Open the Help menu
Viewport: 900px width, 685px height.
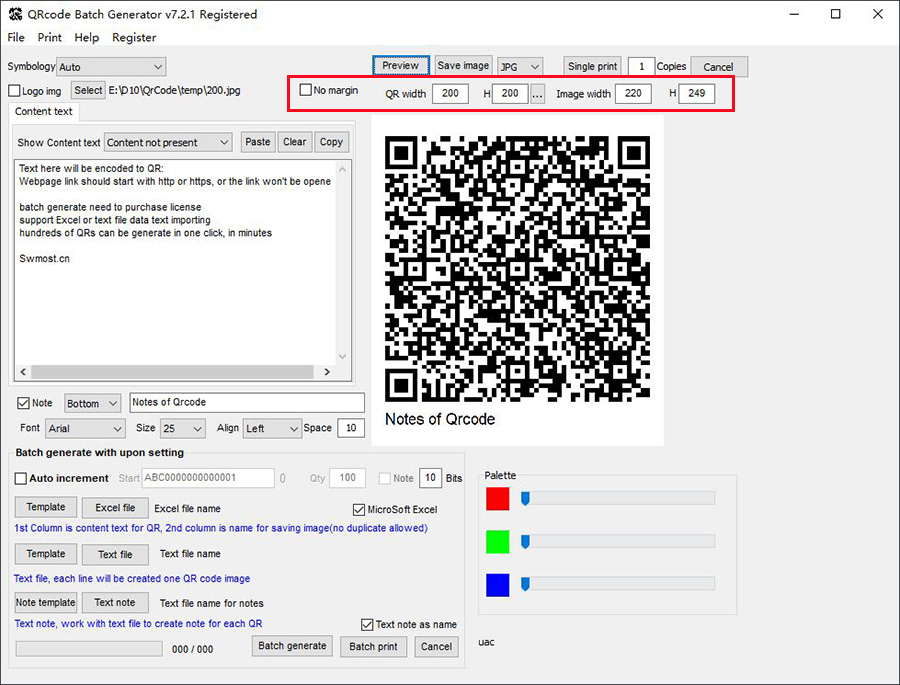coord(87,37)
